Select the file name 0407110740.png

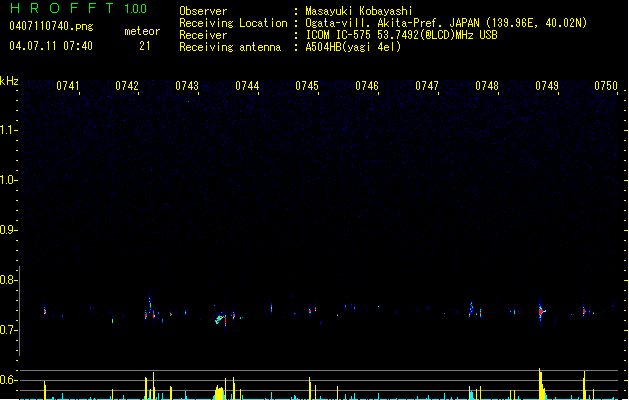coord(51,26)
